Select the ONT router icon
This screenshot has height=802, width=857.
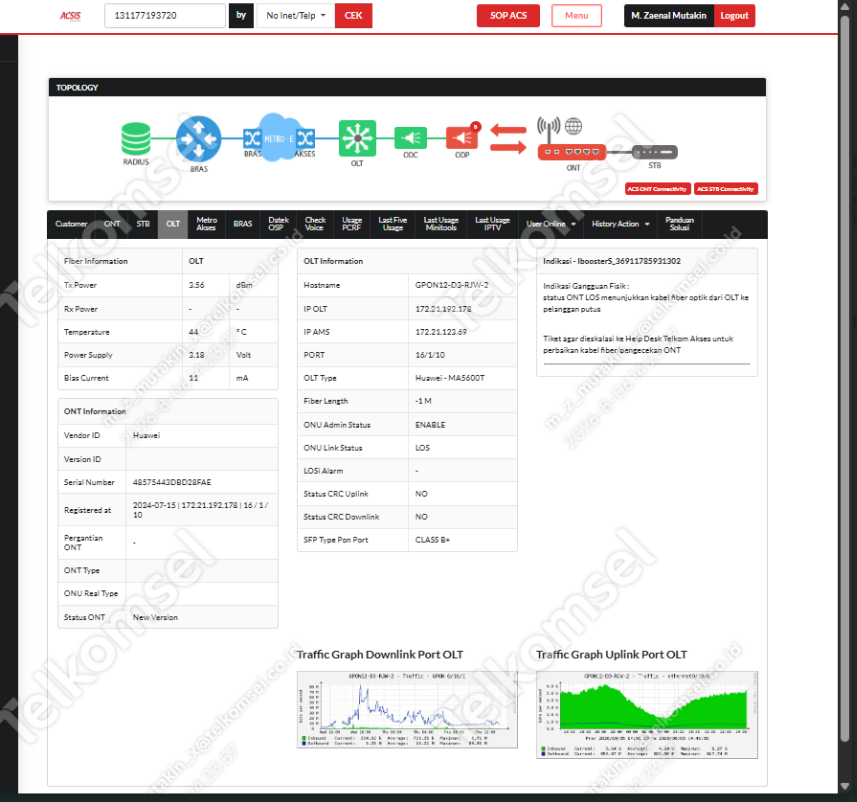tap(572, 152)
